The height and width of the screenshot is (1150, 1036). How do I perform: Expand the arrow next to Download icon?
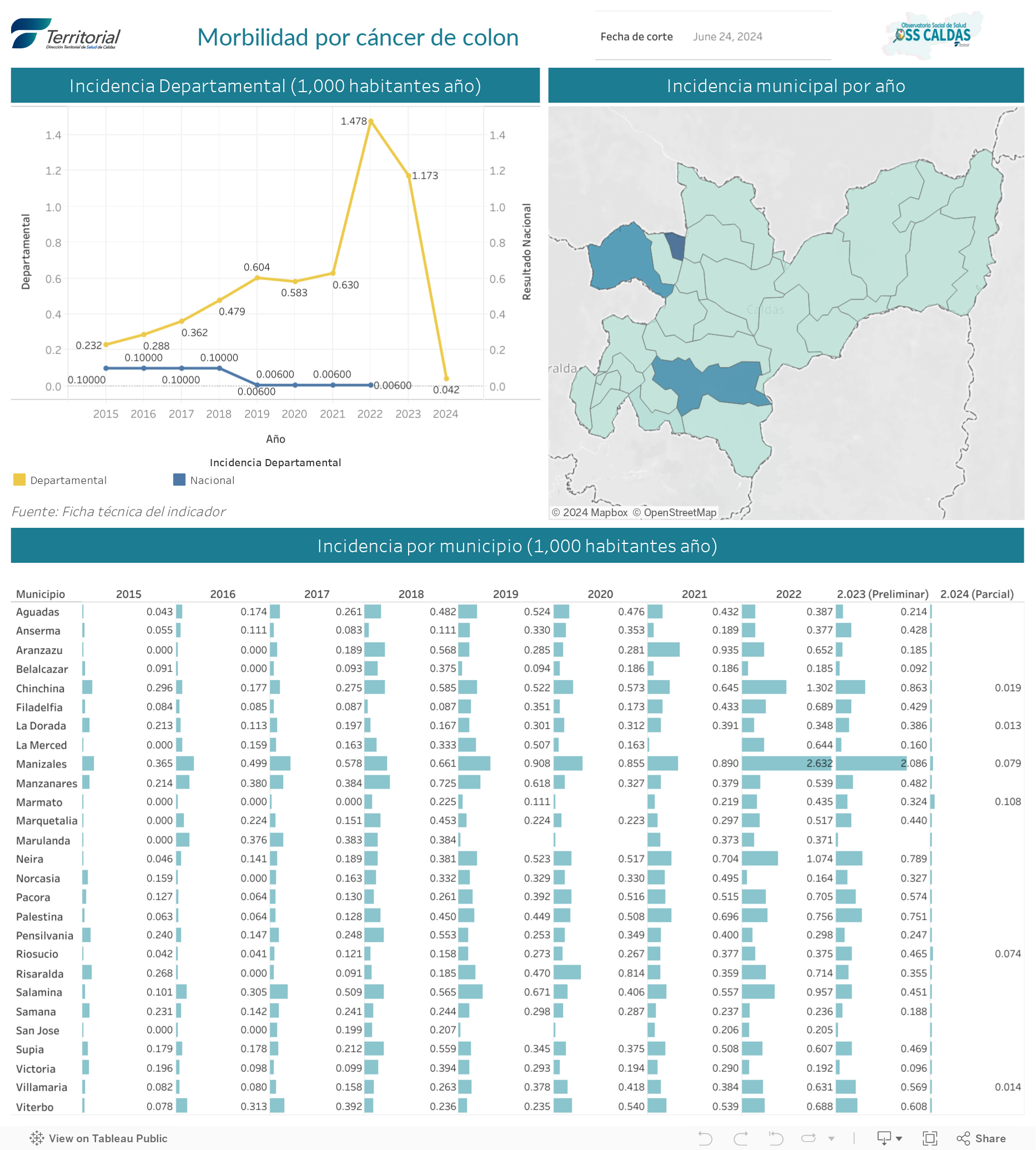899,1138
